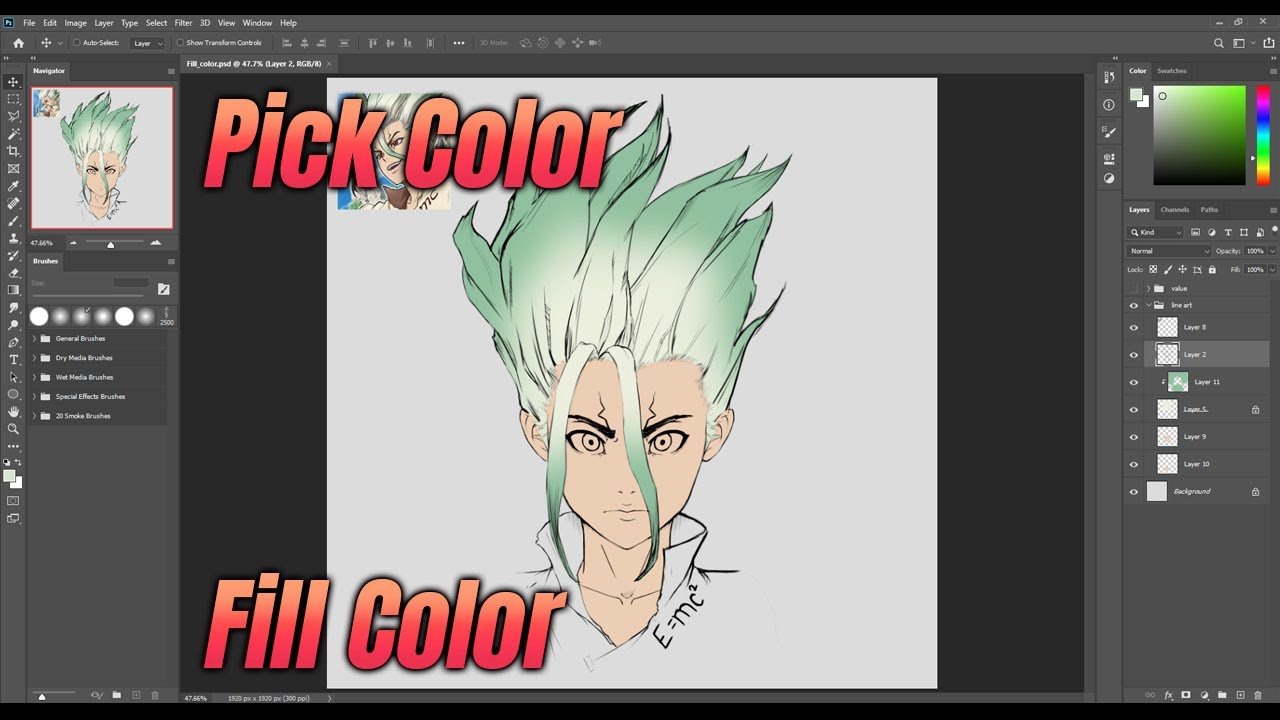Expand General Brushes folder
Image resolution: width=1280 pixels, height=720 pixels.
(x=34, y=339)
